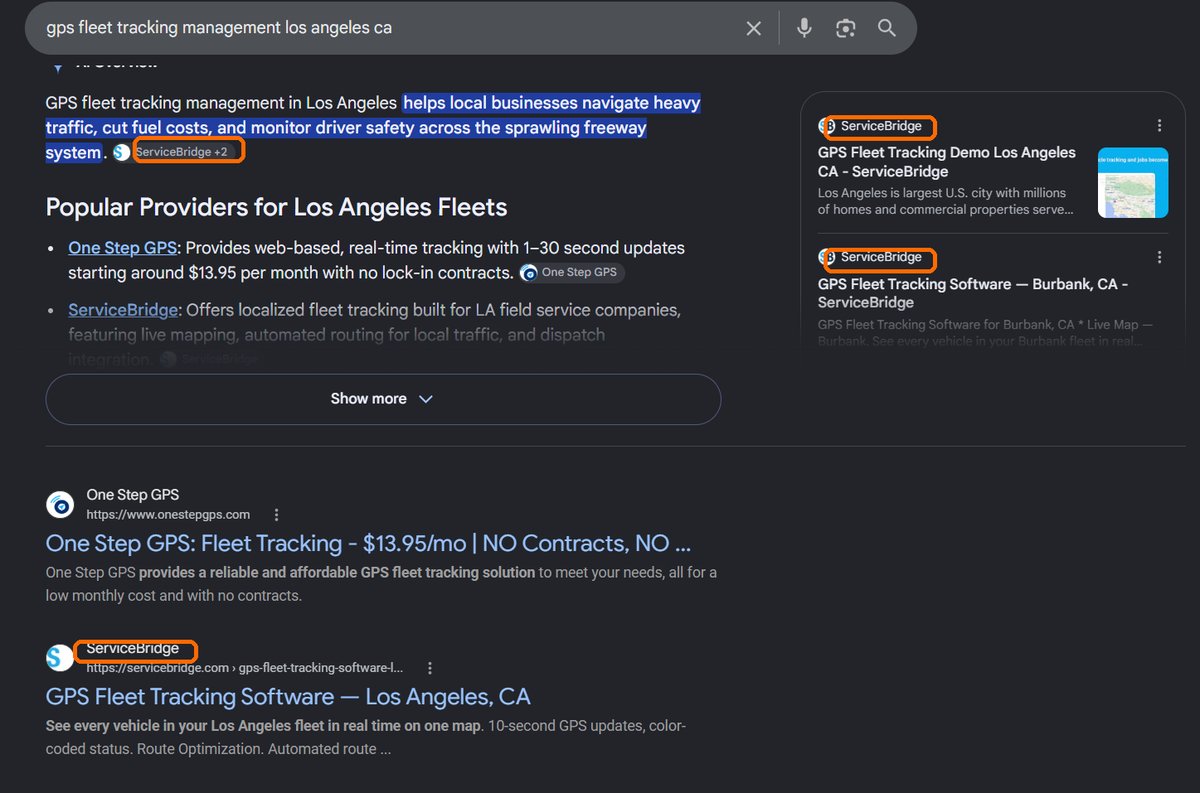Image resolution: width=1200 pixels, height=793 pixels.
Task: Open the One Step GPS source chip
Action: [x=572, y=272]
